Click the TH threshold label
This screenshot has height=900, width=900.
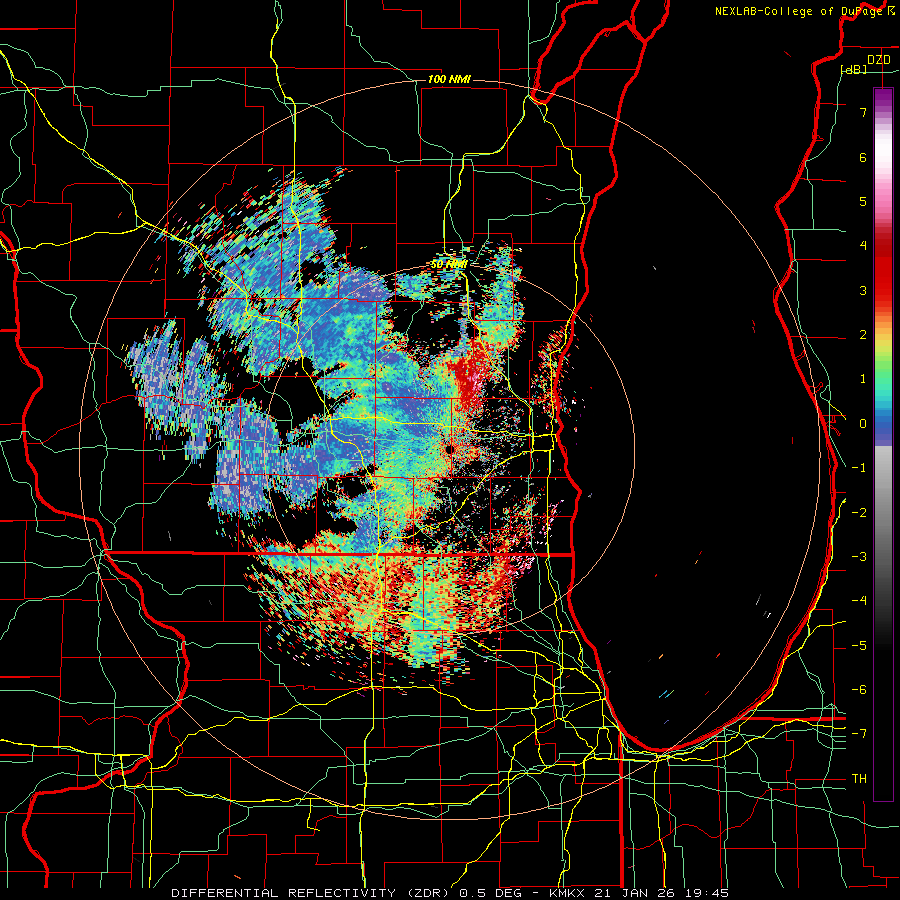(x=859, y=779)
